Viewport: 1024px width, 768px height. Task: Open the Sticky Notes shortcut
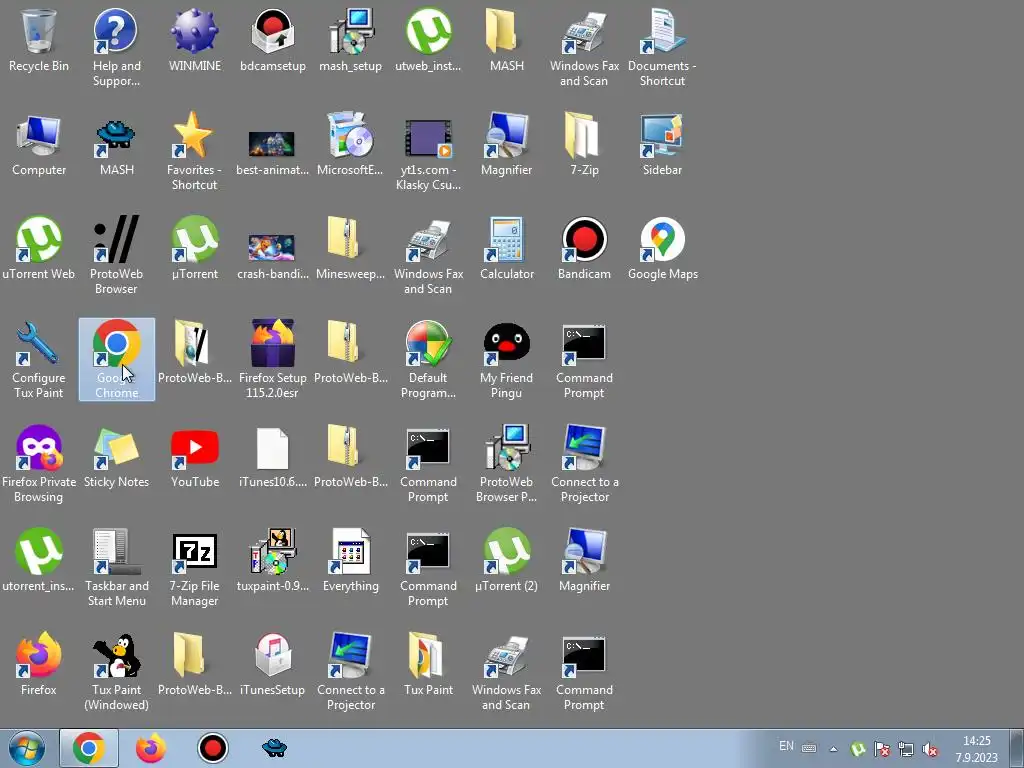pyautogui.click(x=116, y=456)
